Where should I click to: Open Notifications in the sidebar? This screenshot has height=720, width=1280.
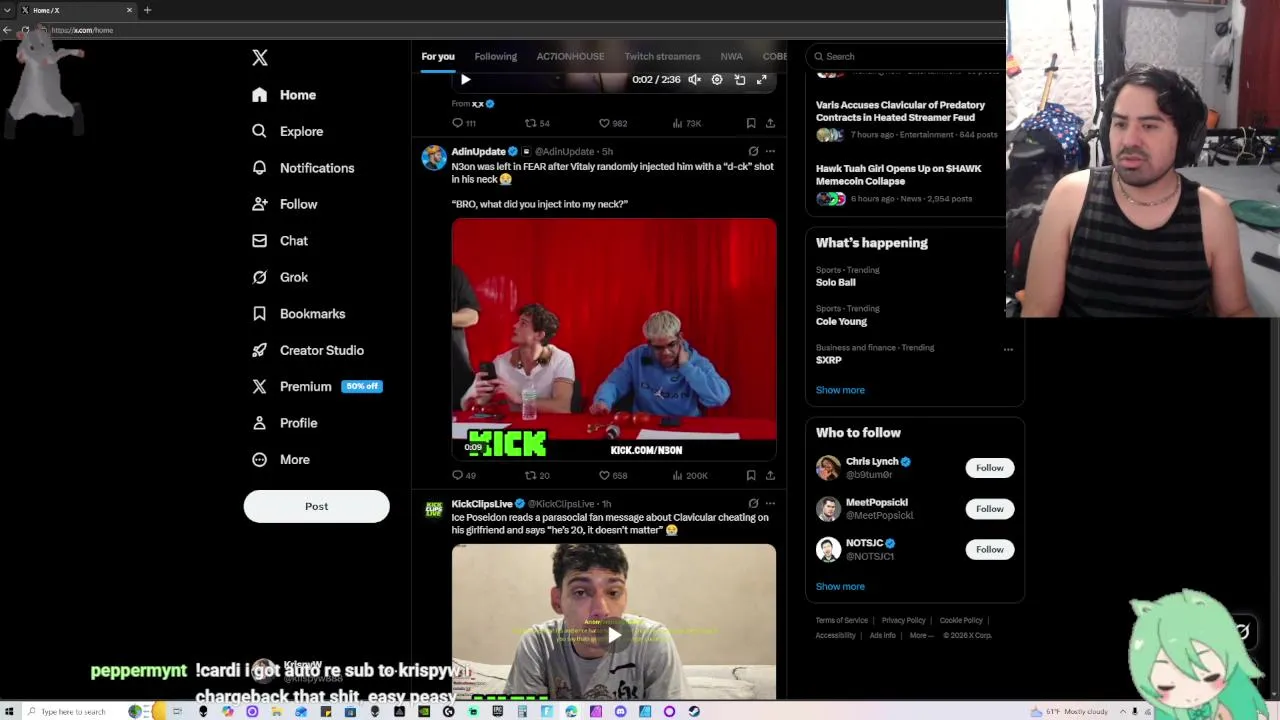(x=303, y=168)
